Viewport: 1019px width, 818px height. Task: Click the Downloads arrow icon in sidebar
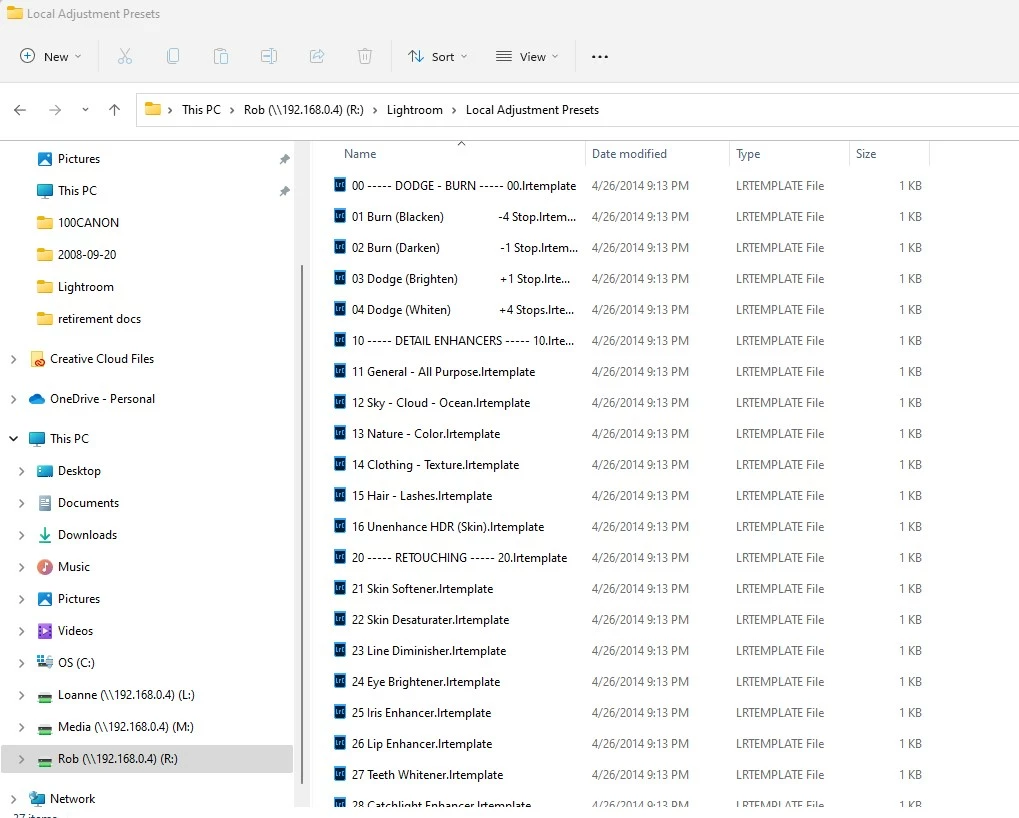[45, 535]
